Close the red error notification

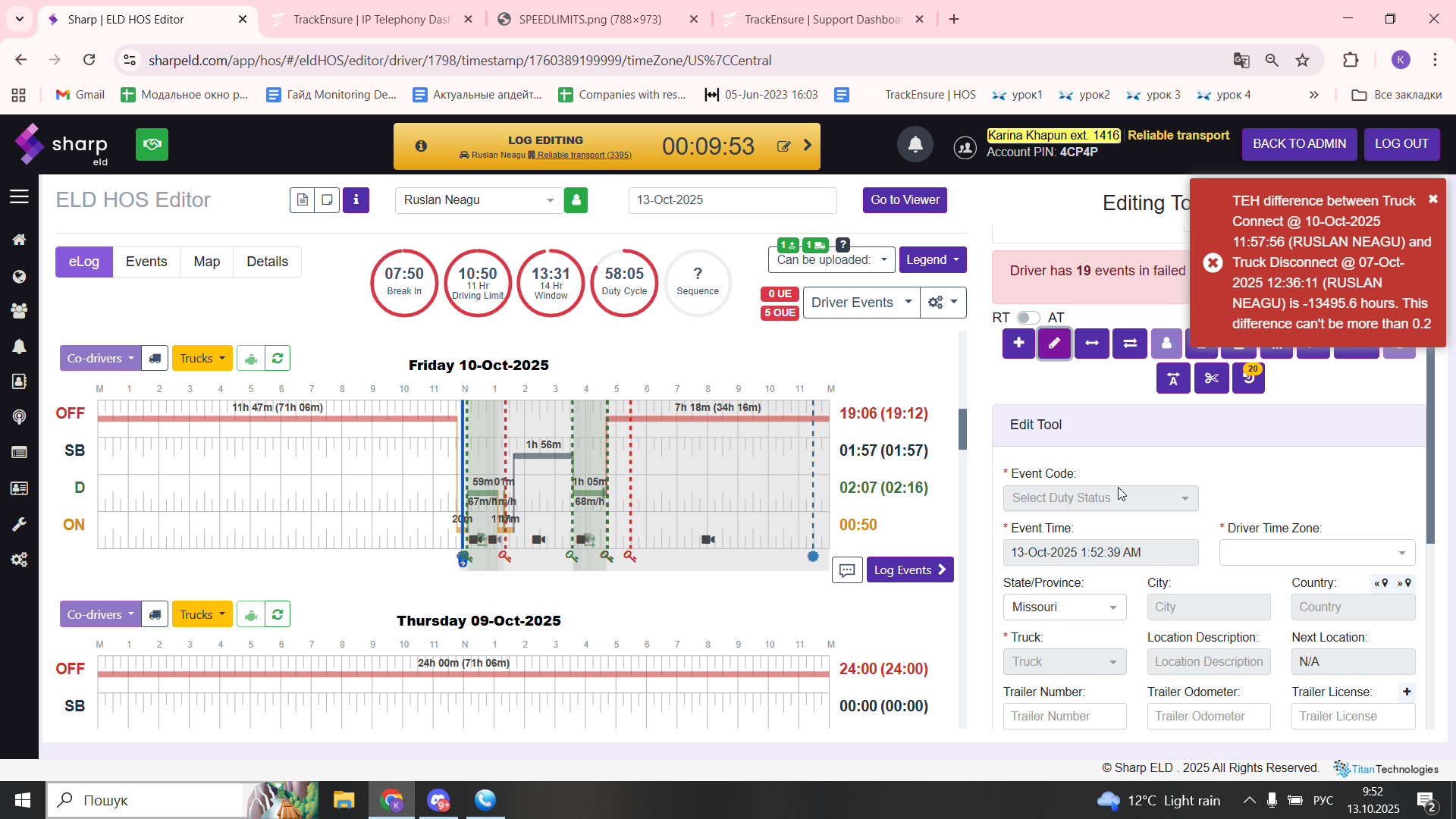coord(1432,199)
